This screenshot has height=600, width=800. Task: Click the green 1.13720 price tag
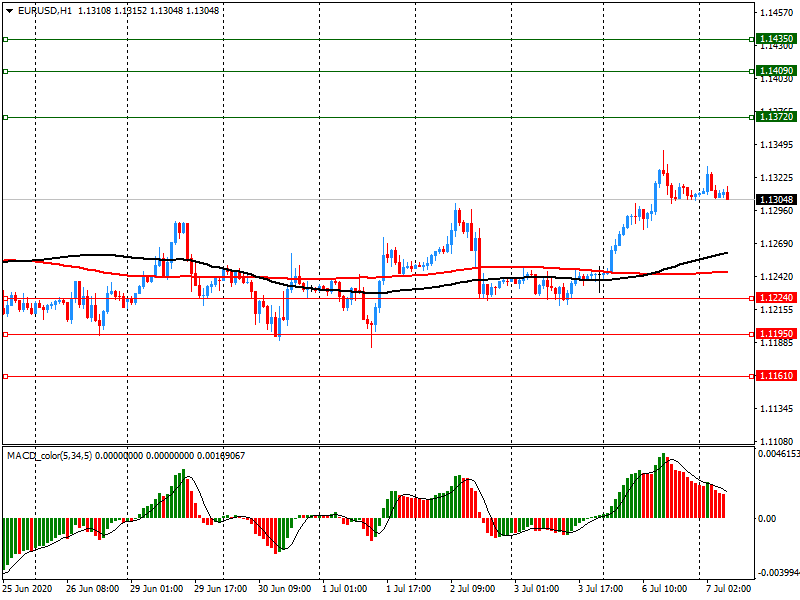(776, 118)
